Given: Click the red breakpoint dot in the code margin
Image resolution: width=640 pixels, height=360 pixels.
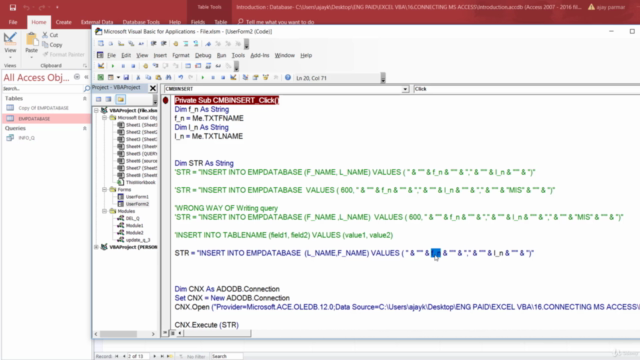Looking at the screenshot, I should 165,100.
